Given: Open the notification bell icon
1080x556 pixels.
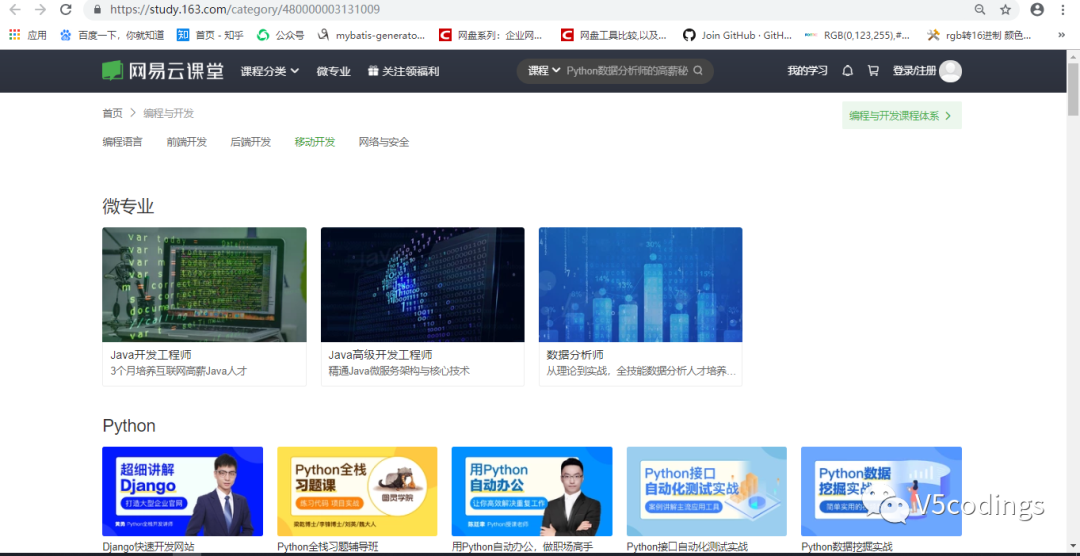Looking at the screenshot, I should (848, 71).
